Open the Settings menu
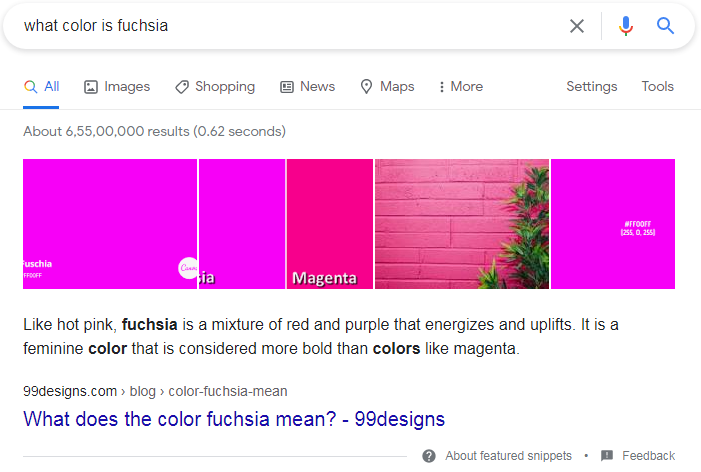 tap(592, 87)
